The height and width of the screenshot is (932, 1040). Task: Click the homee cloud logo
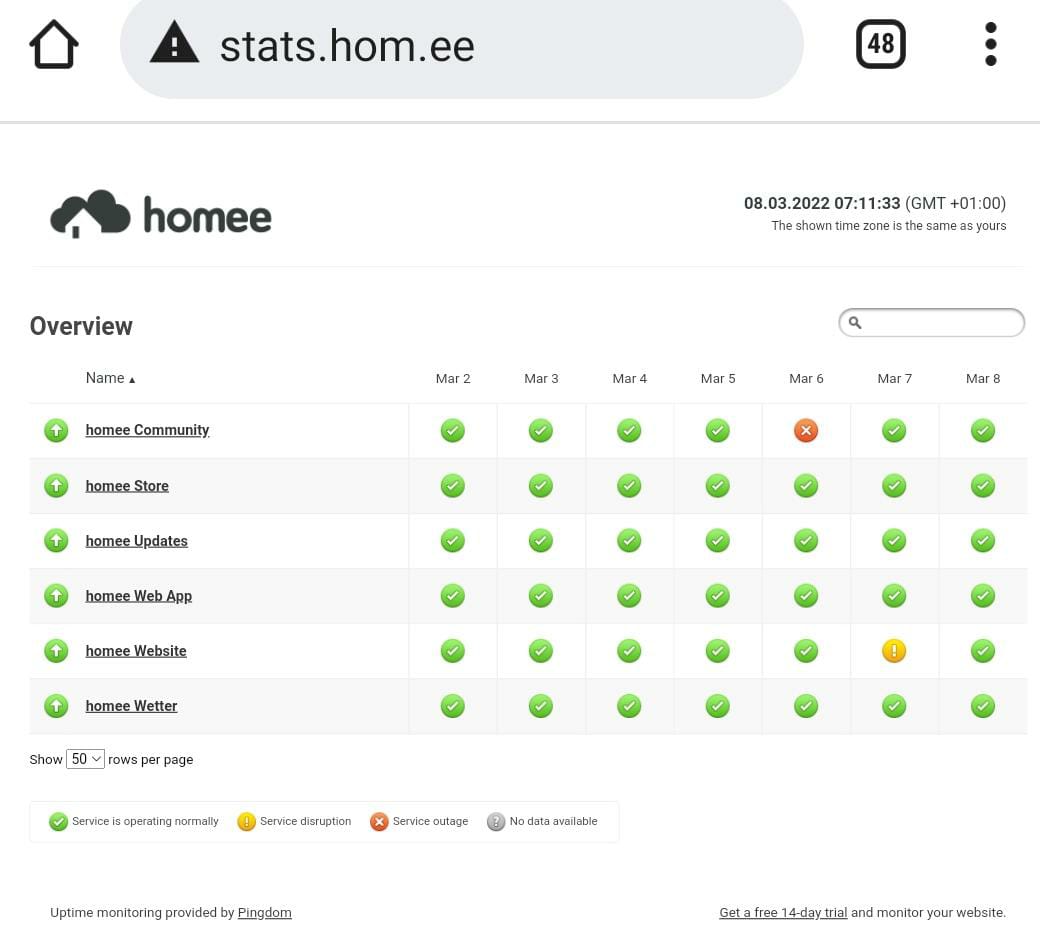(161, 214)
